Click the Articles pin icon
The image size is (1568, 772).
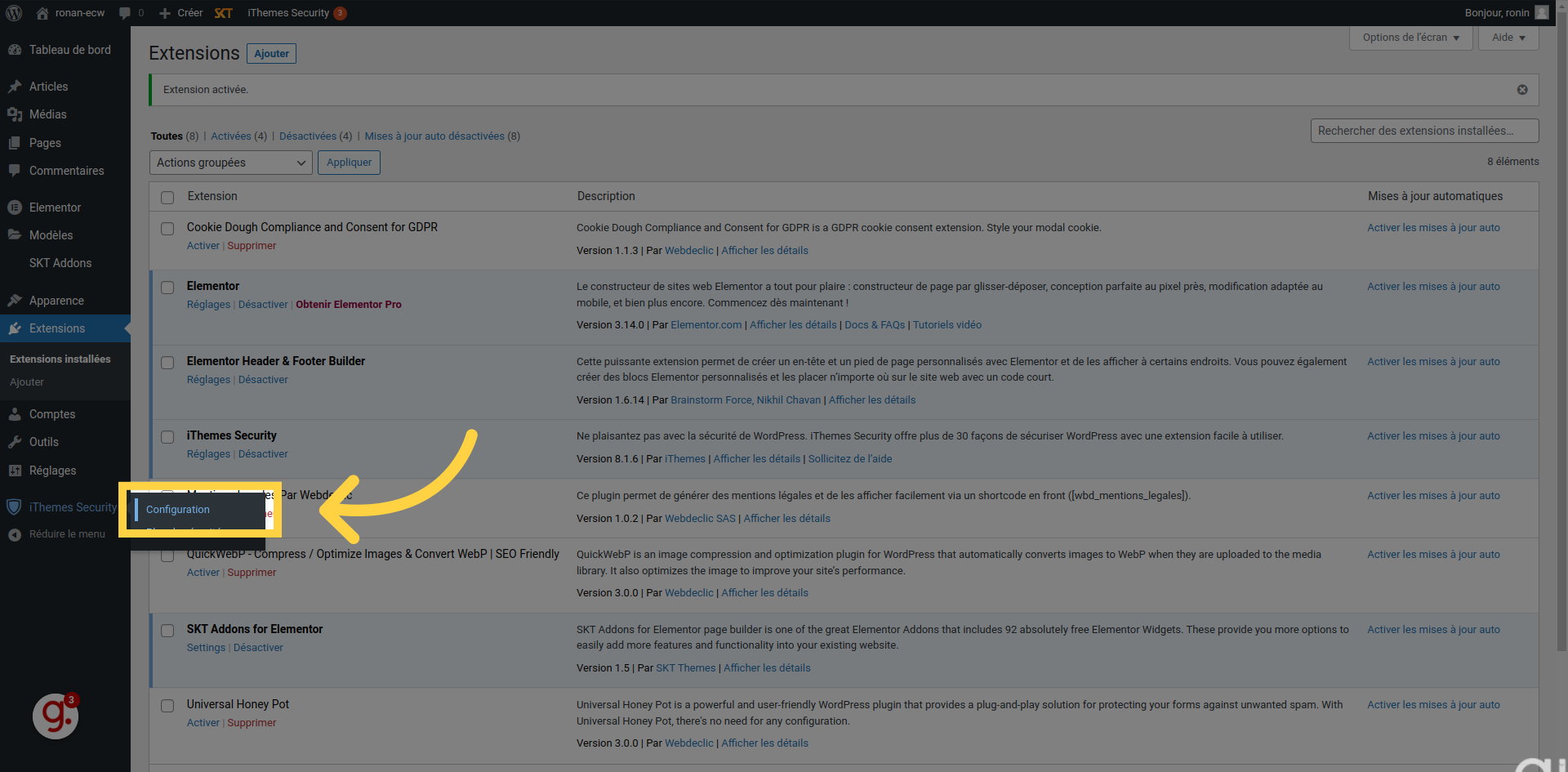(15, 87)
